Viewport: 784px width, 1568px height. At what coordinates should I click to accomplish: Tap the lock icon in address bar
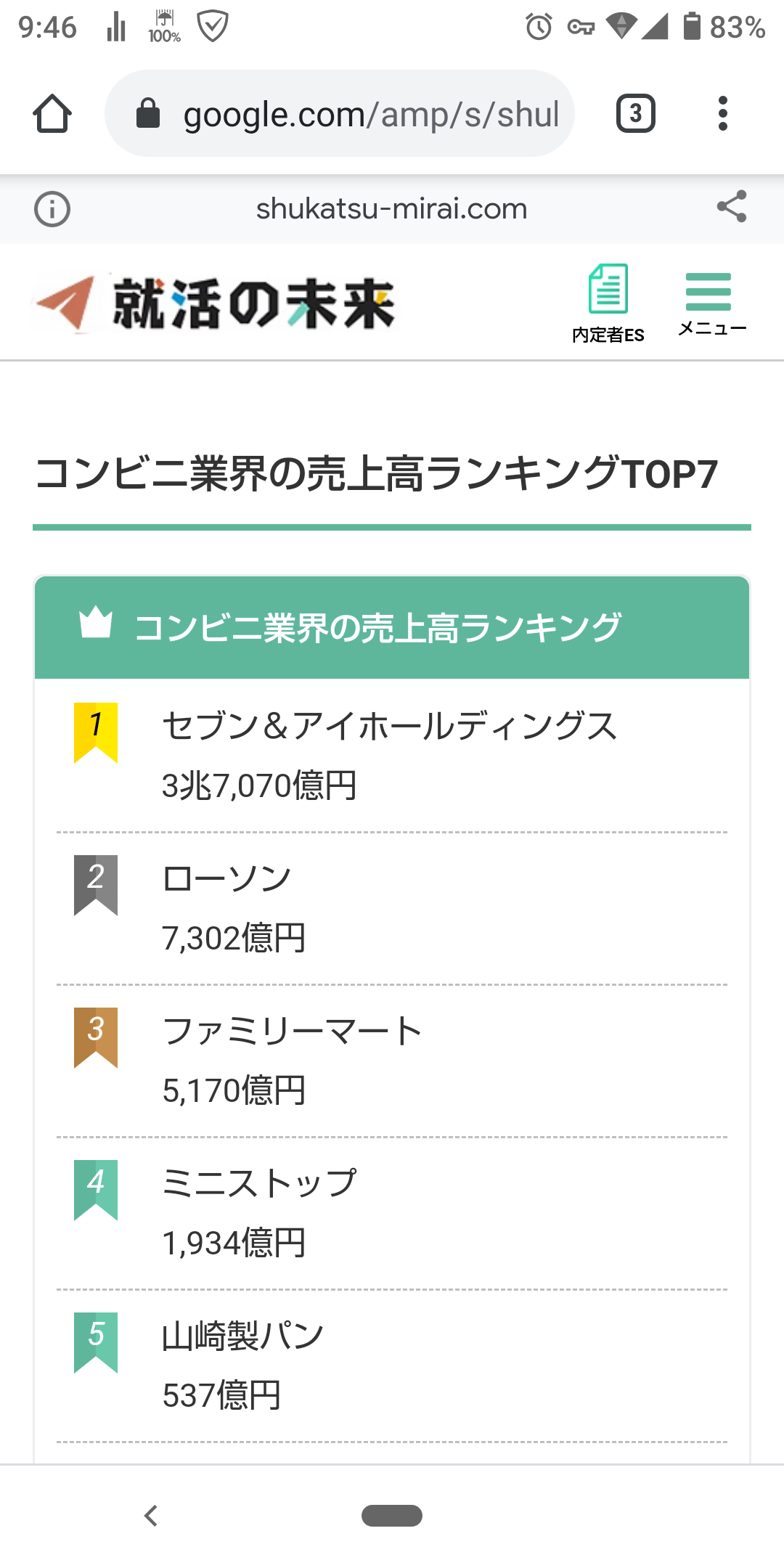coord(148,114)
